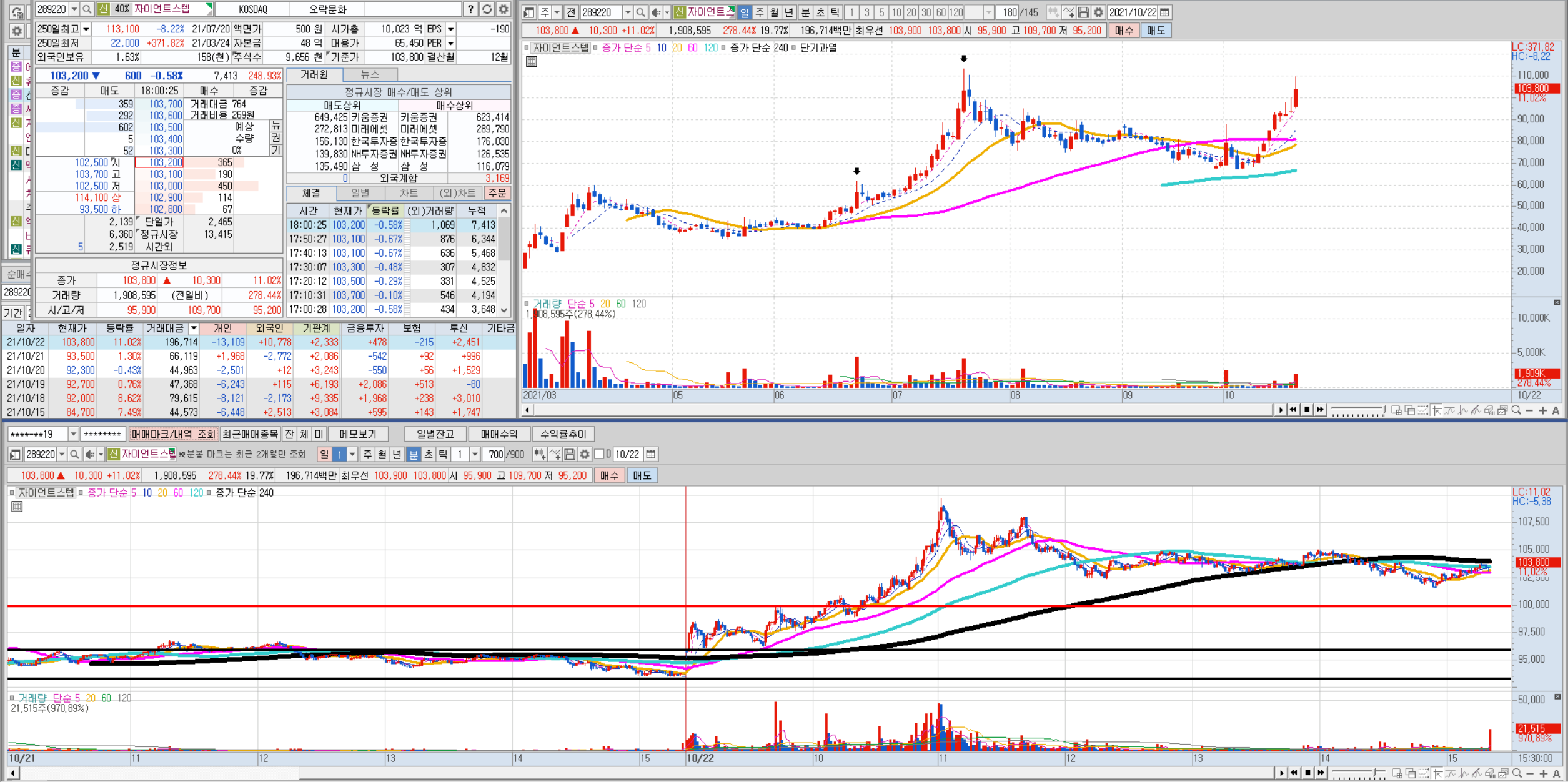Click the grid table icon under lower chart legend
This screenshot has height=782, width=1568.
pyautogui.click(x=17, y=507)
